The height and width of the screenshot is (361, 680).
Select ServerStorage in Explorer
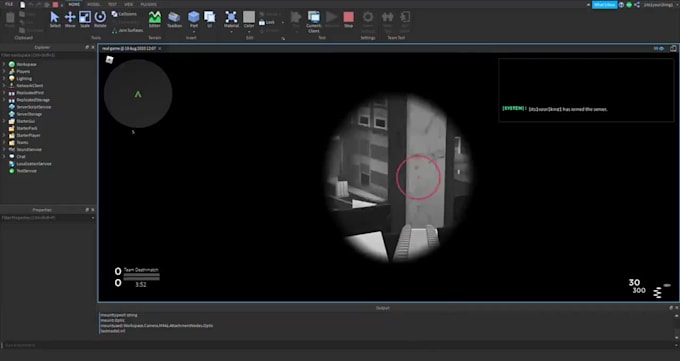point(29,114)
